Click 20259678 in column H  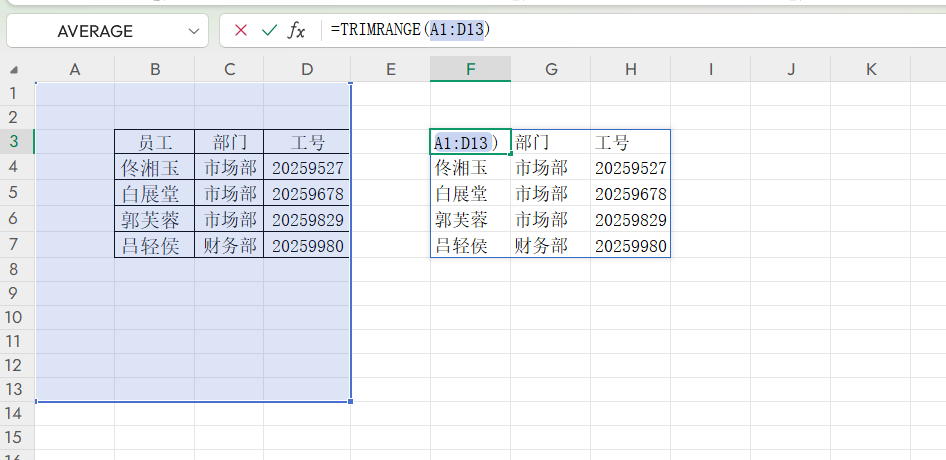[629, 194]
